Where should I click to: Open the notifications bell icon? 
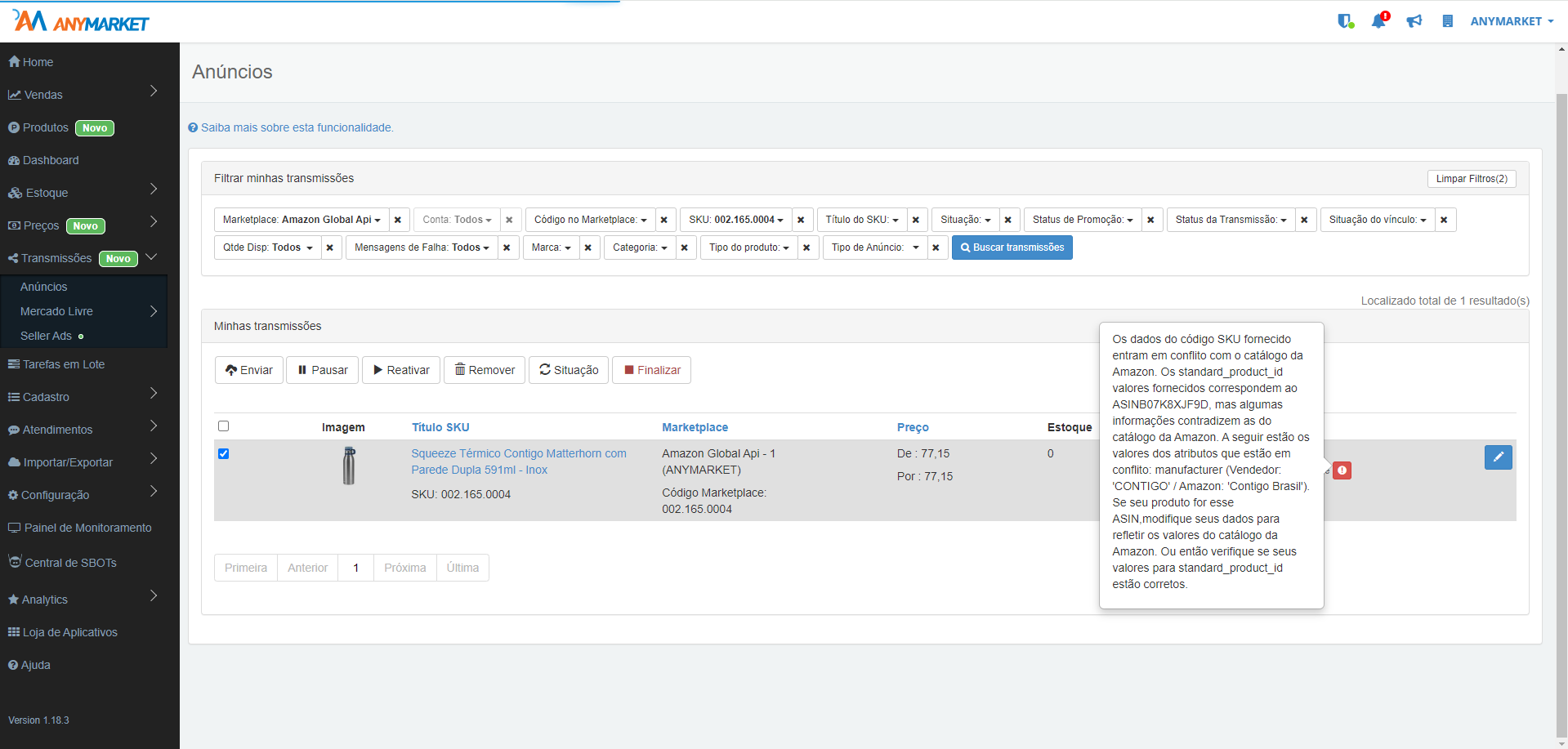pos(1379,20)
